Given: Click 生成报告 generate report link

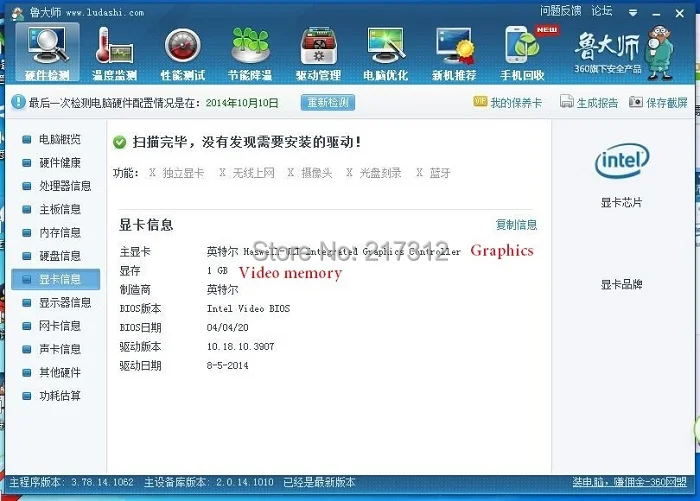Looking at the screenshot, I should 597,103.
